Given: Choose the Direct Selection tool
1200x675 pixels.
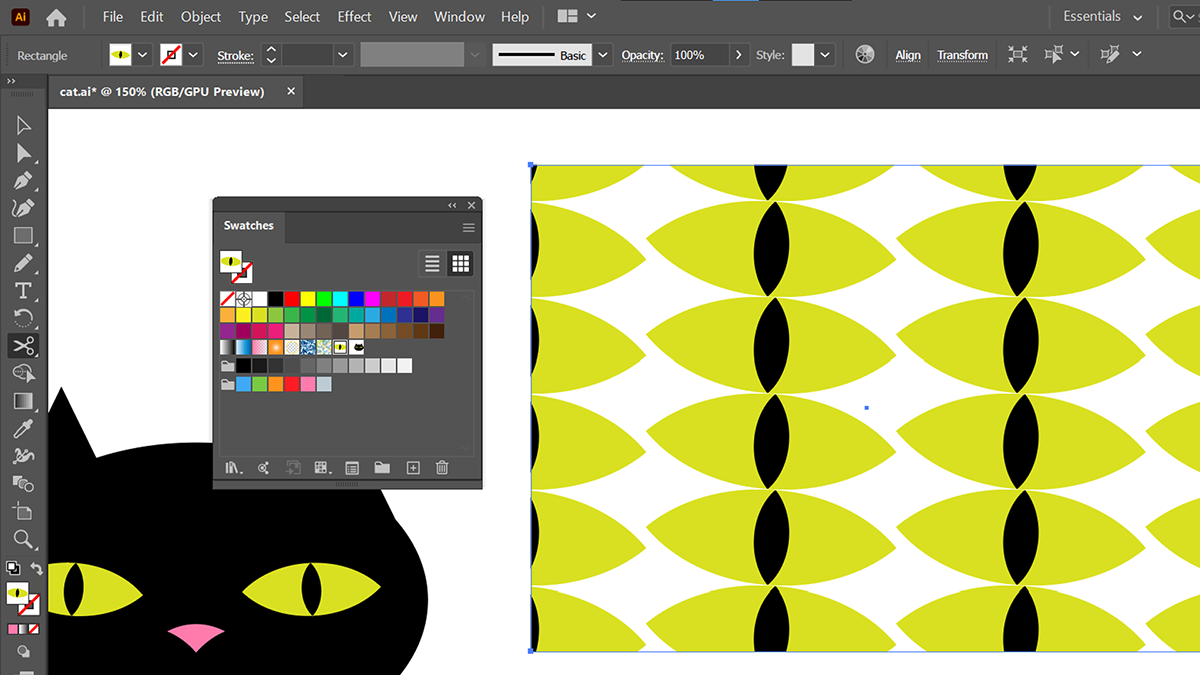Looking at the screenshot, I should [x=23, y=153].
